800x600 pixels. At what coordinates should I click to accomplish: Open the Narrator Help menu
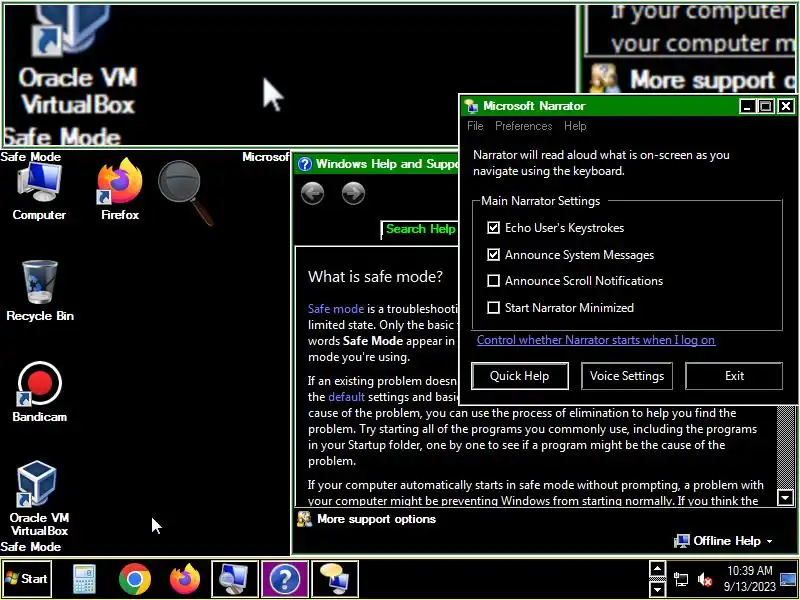point(575,126)
